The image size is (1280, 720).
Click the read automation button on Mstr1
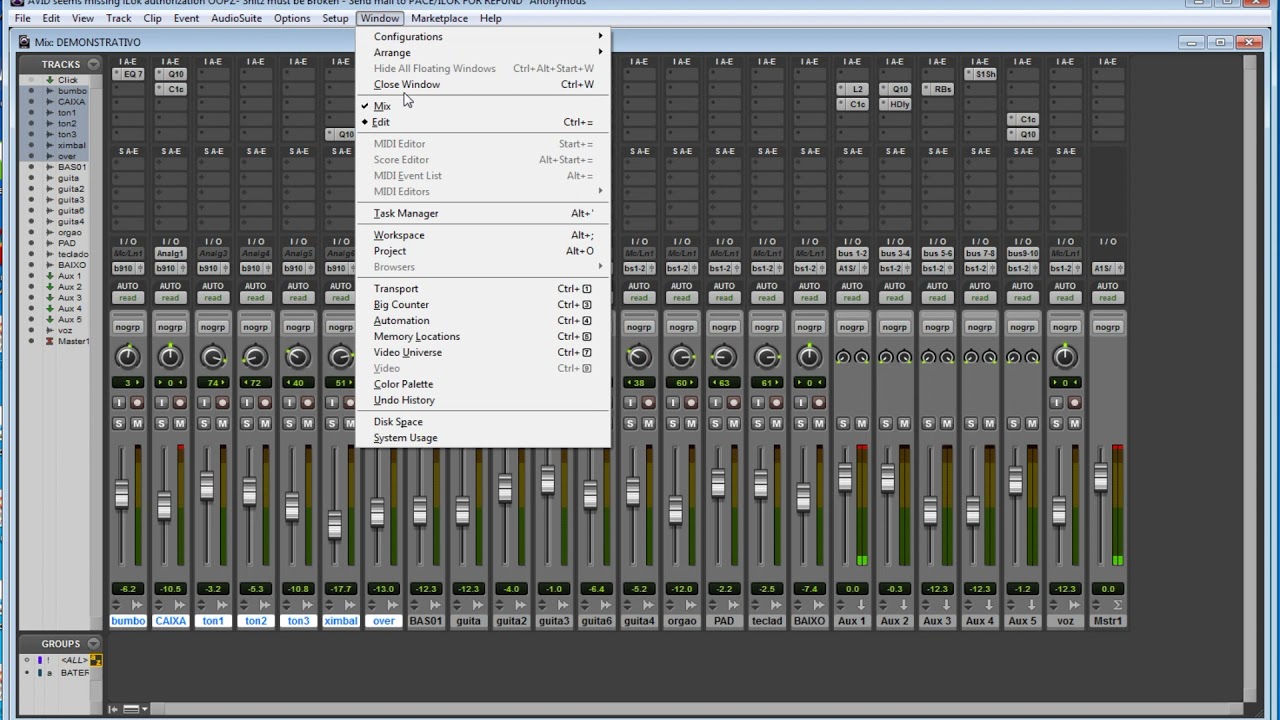coord(1108,298)
